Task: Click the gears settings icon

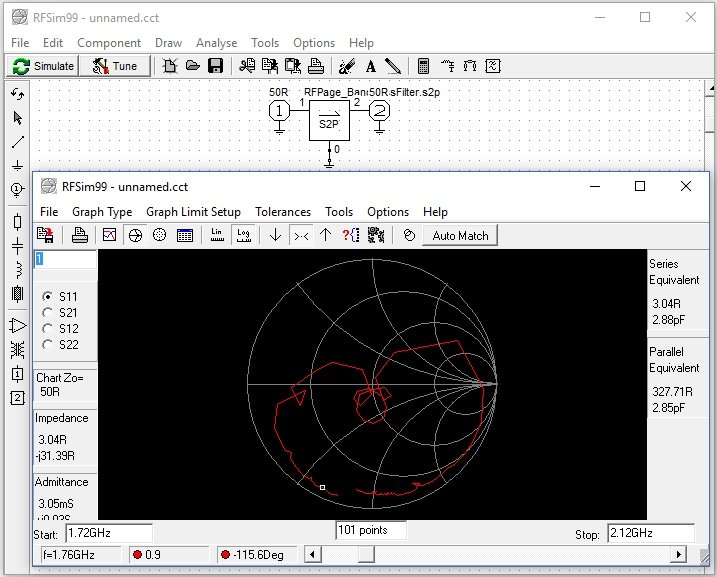Action: 376,235
